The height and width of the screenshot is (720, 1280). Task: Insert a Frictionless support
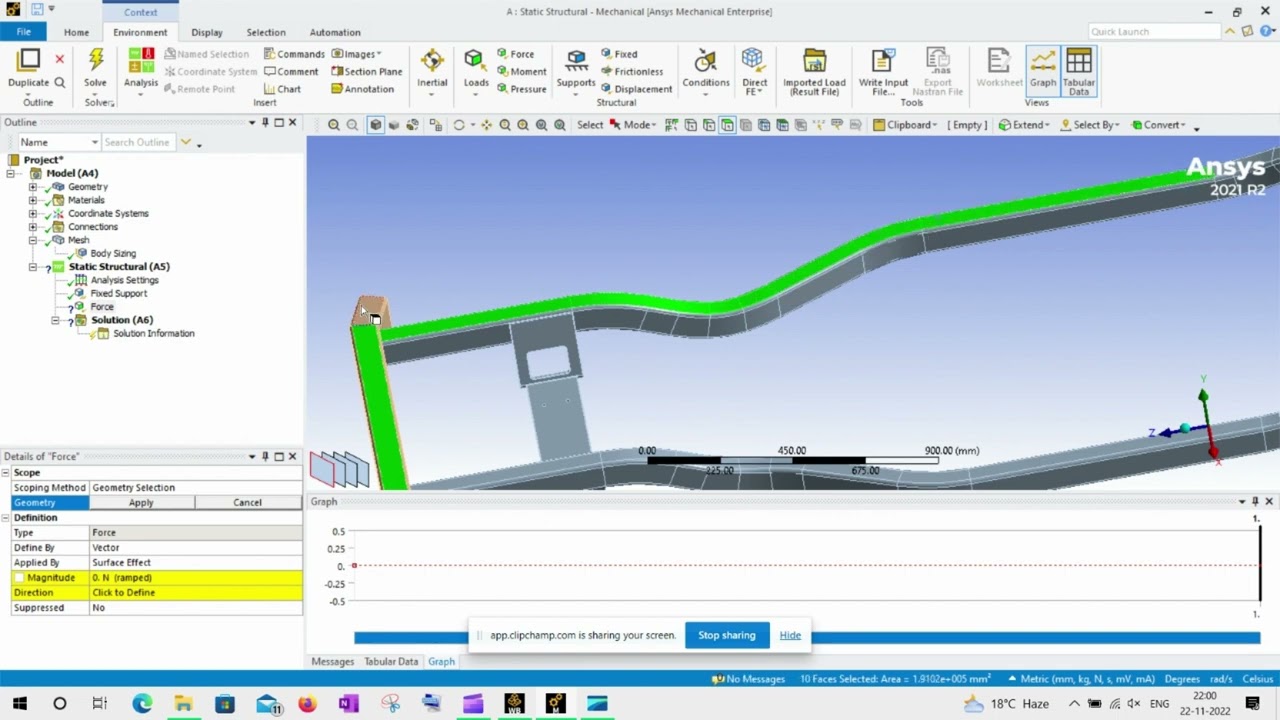632,71
